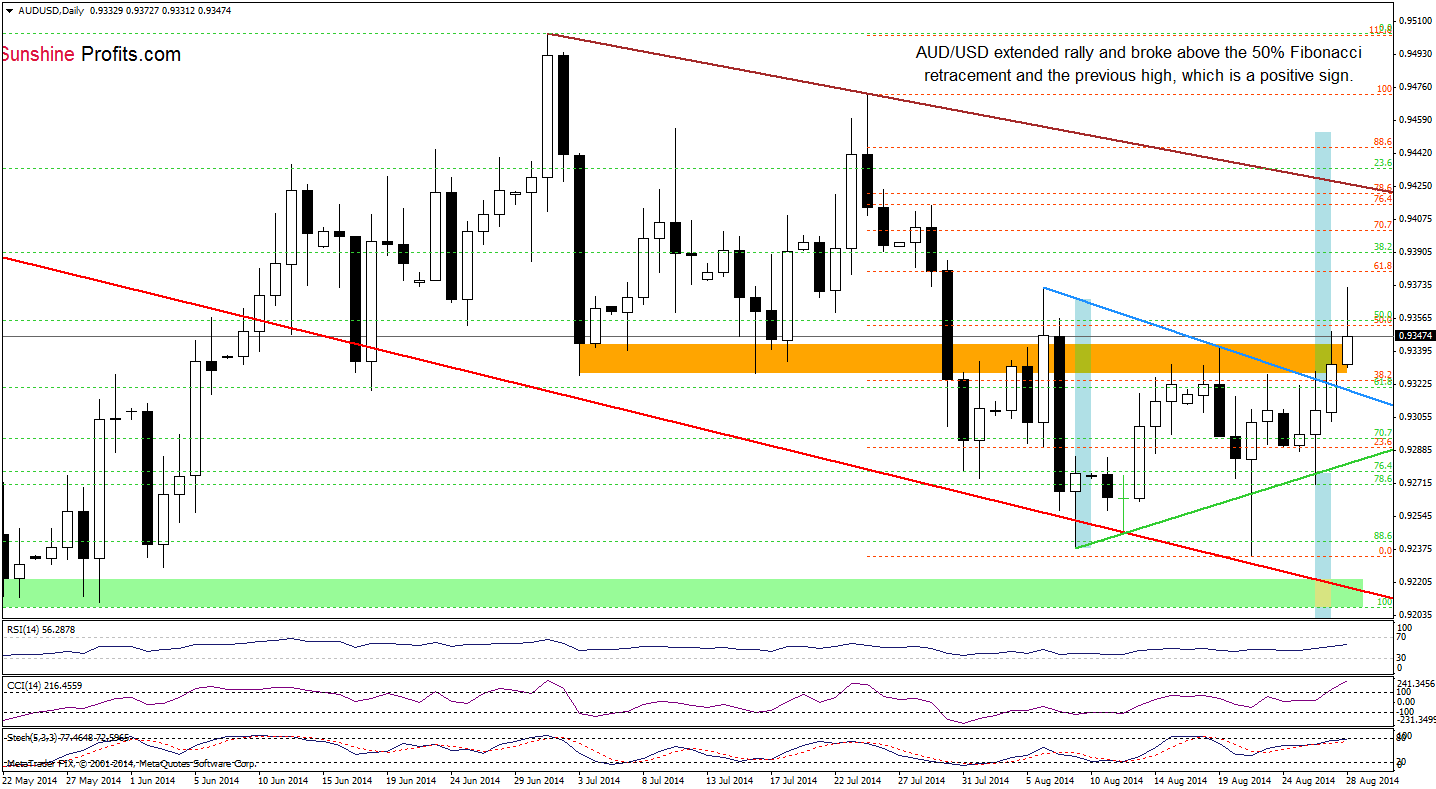Click the 0.92885 price axis label
This screenshot has height=789, width=1436.
pyautogui.click(x=1417, y=449)
